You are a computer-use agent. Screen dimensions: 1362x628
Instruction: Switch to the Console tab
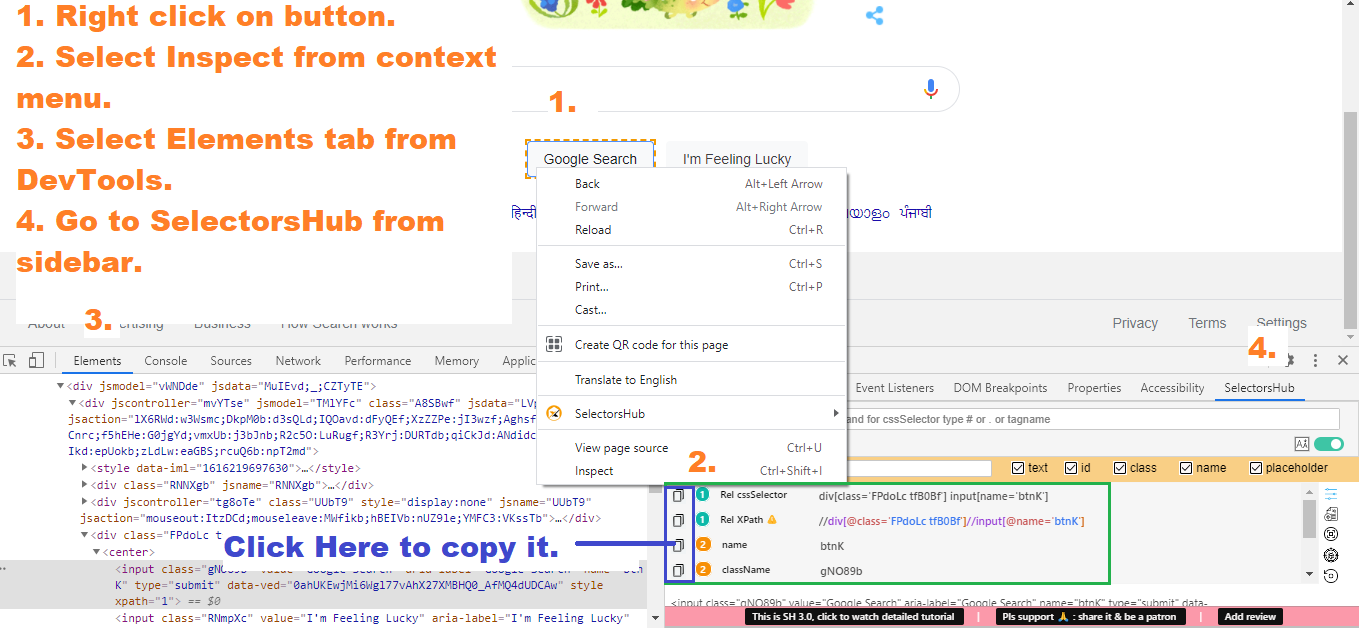[165, 360]
